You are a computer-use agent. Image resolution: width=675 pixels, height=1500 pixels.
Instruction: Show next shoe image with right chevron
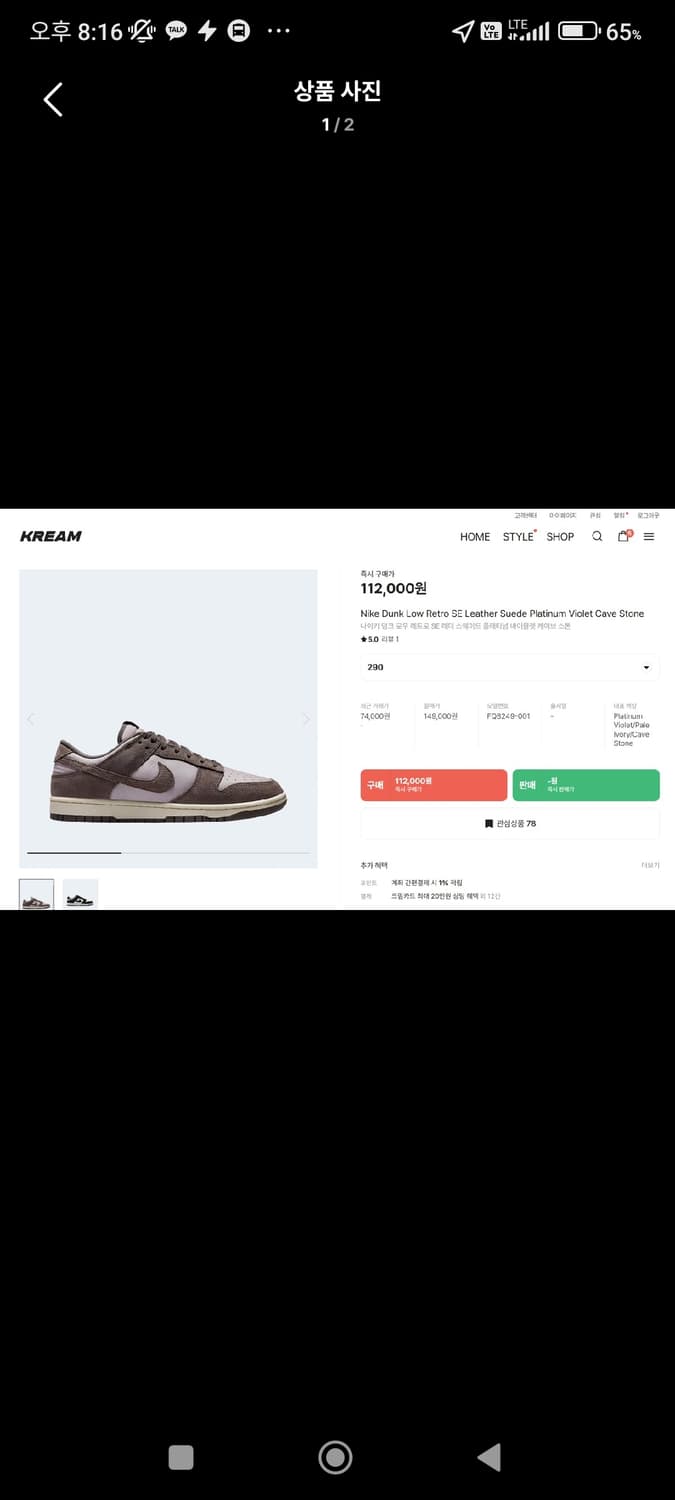click(306, 719)
